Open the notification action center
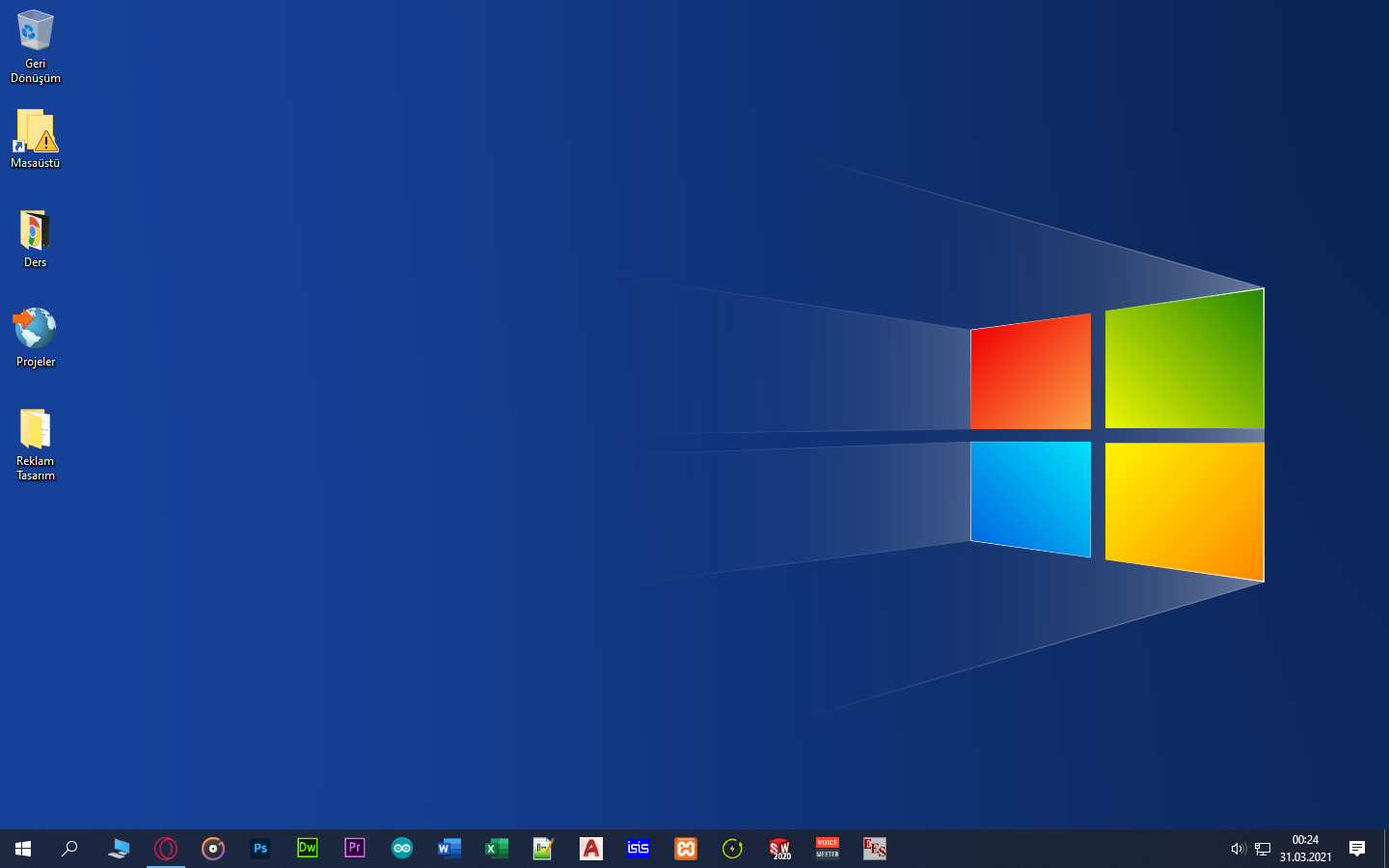 [1357, 849]
